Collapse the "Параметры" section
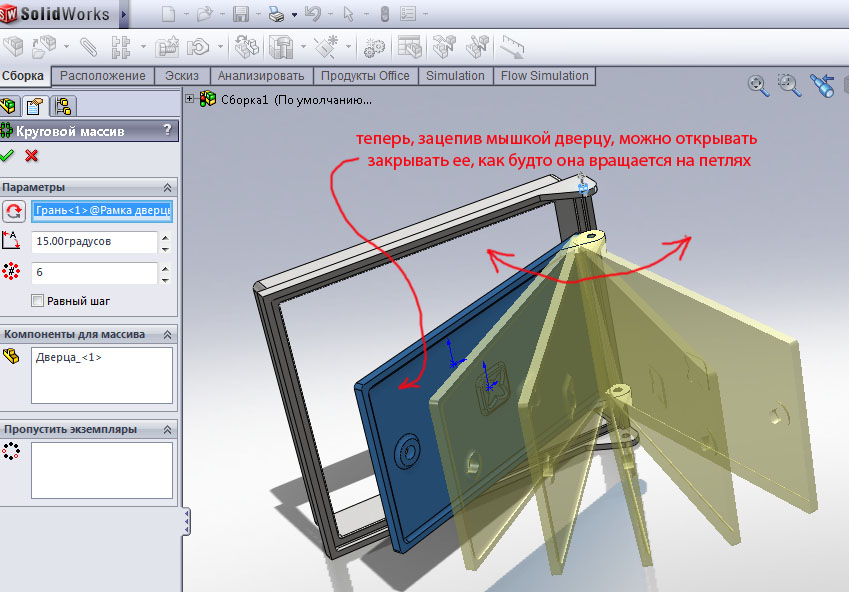 pos(167,188)
